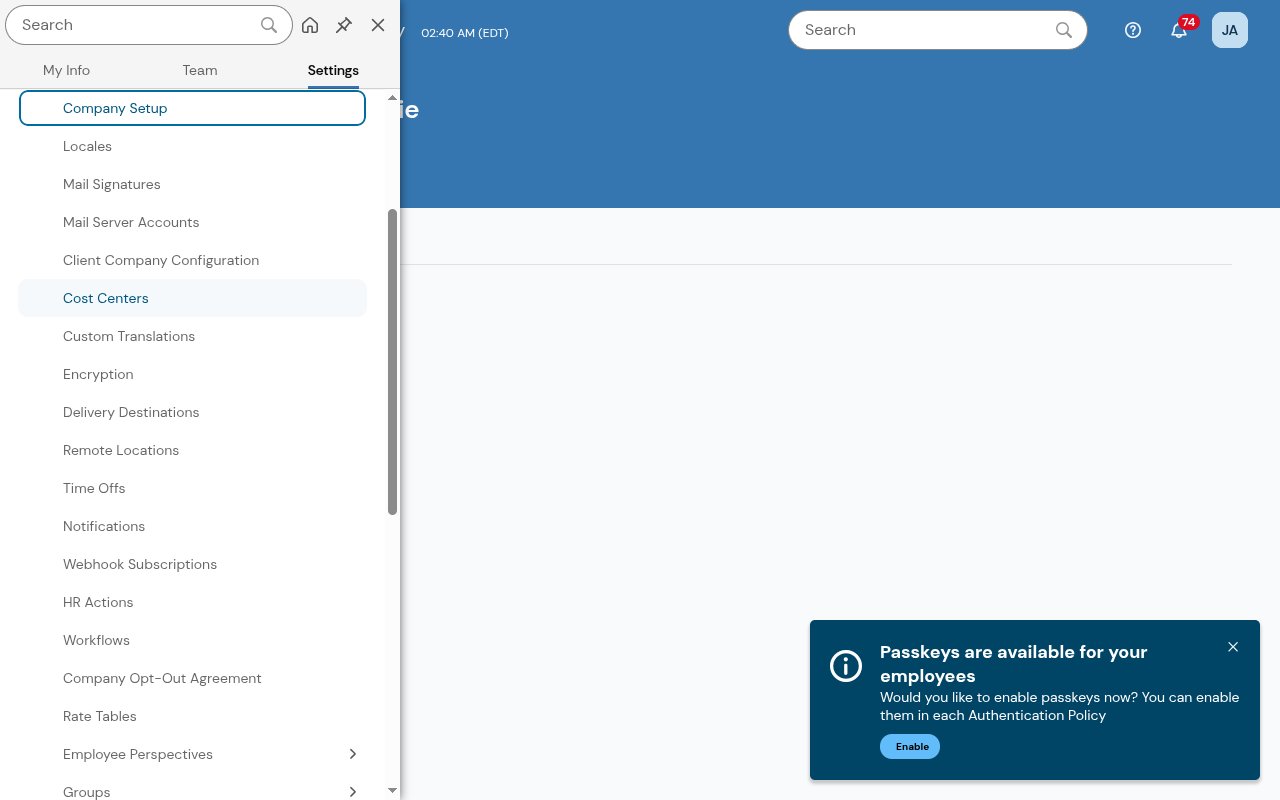Viewport: 1280px width, 800px height.
Task: Open the help question mark icon
Action: point(1133,30)
